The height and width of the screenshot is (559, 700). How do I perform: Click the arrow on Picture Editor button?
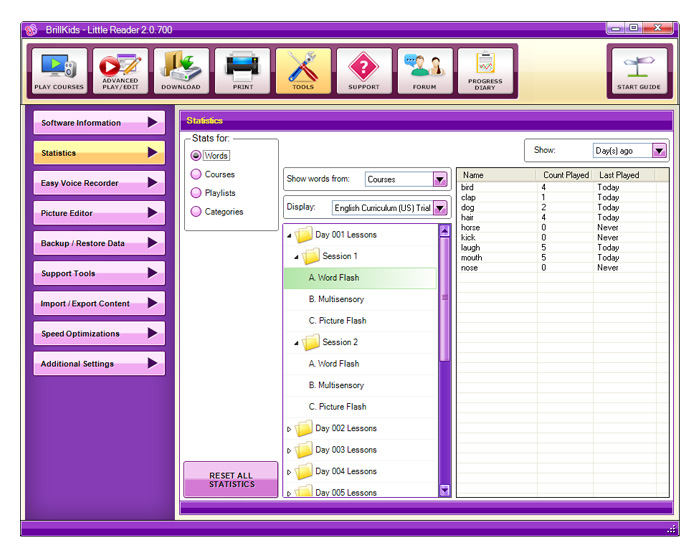tap(153, 213)
